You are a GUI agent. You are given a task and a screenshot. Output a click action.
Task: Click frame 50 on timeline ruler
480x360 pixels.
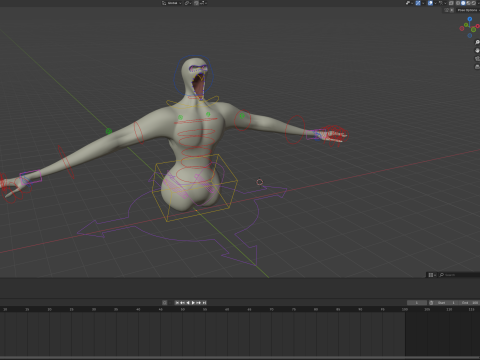tap(183, 310)
